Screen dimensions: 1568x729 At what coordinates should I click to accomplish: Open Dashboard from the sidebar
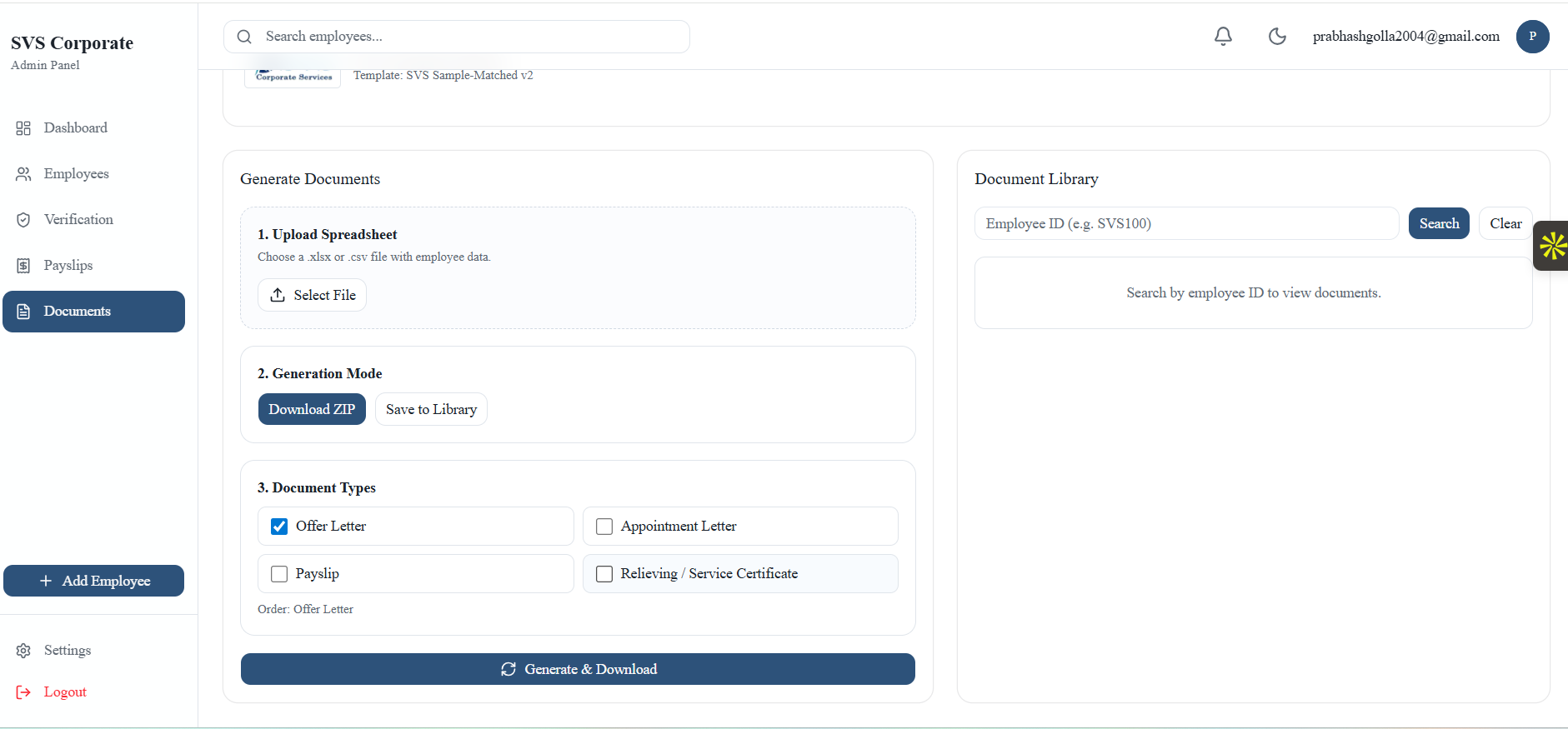pos(93,128)
